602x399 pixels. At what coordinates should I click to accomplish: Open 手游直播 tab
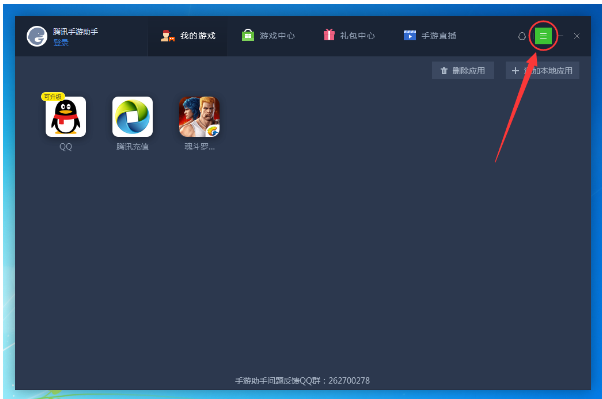coord(430,36)
